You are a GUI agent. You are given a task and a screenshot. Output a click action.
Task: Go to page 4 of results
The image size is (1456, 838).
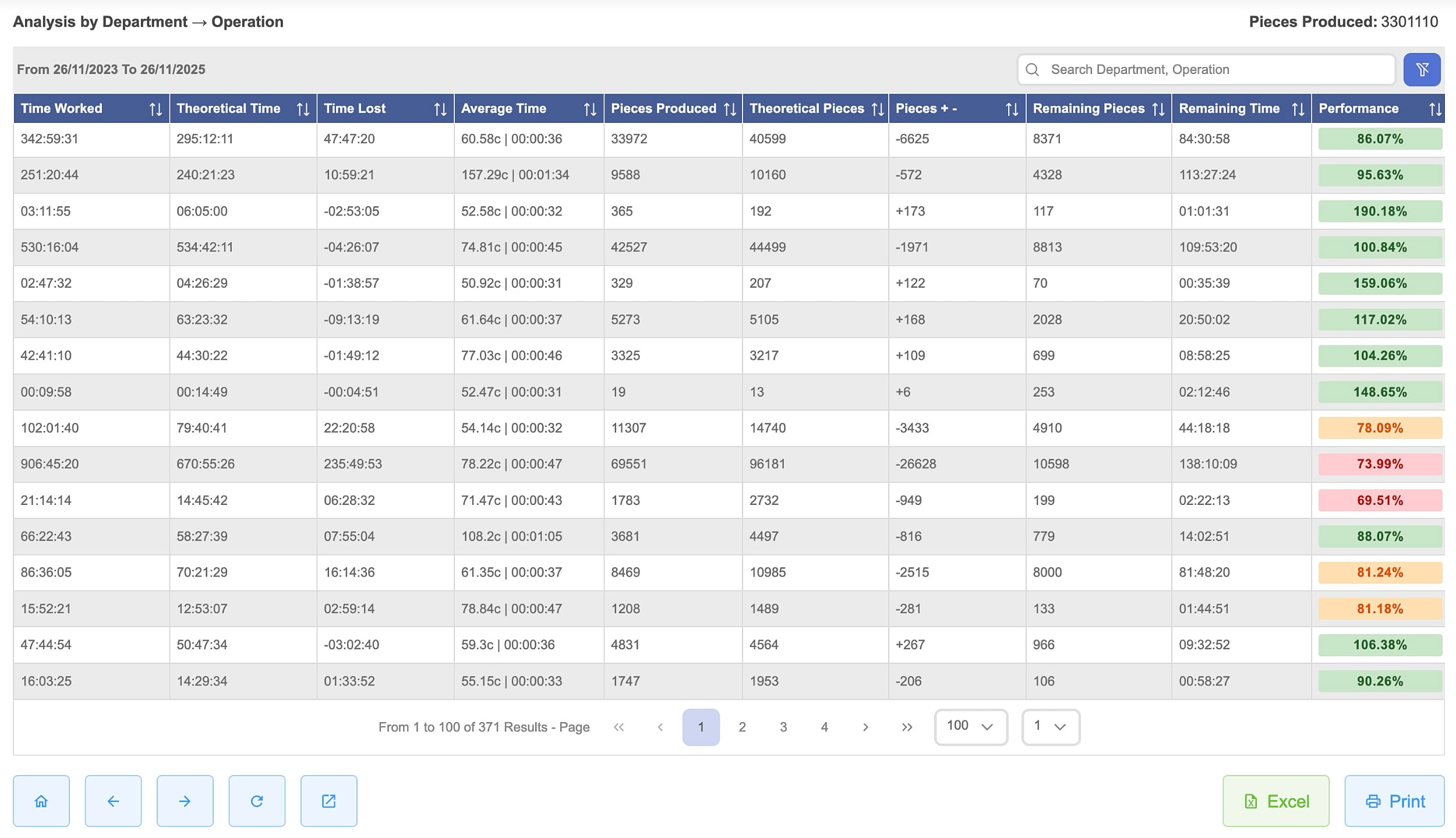pyautogui.click(x=824, y=727)
